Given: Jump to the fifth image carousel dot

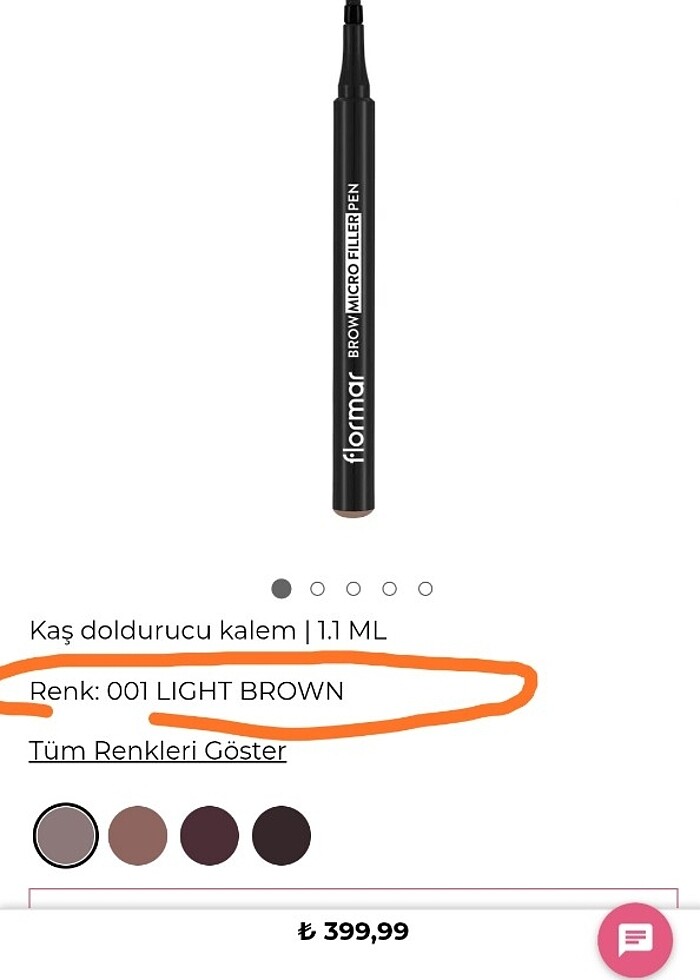Looking at the screenshot, I should tap(426, 589).
